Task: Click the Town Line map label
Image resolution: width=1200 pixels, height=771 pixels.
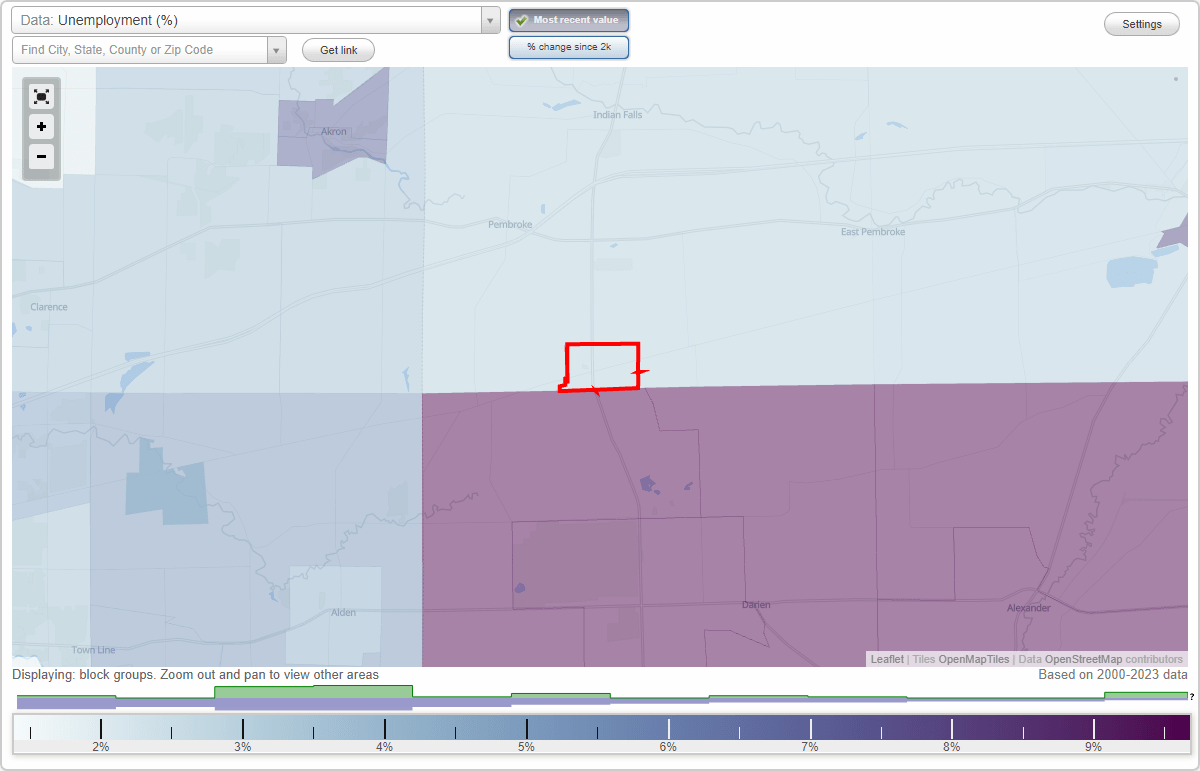Action: [93, 650]
